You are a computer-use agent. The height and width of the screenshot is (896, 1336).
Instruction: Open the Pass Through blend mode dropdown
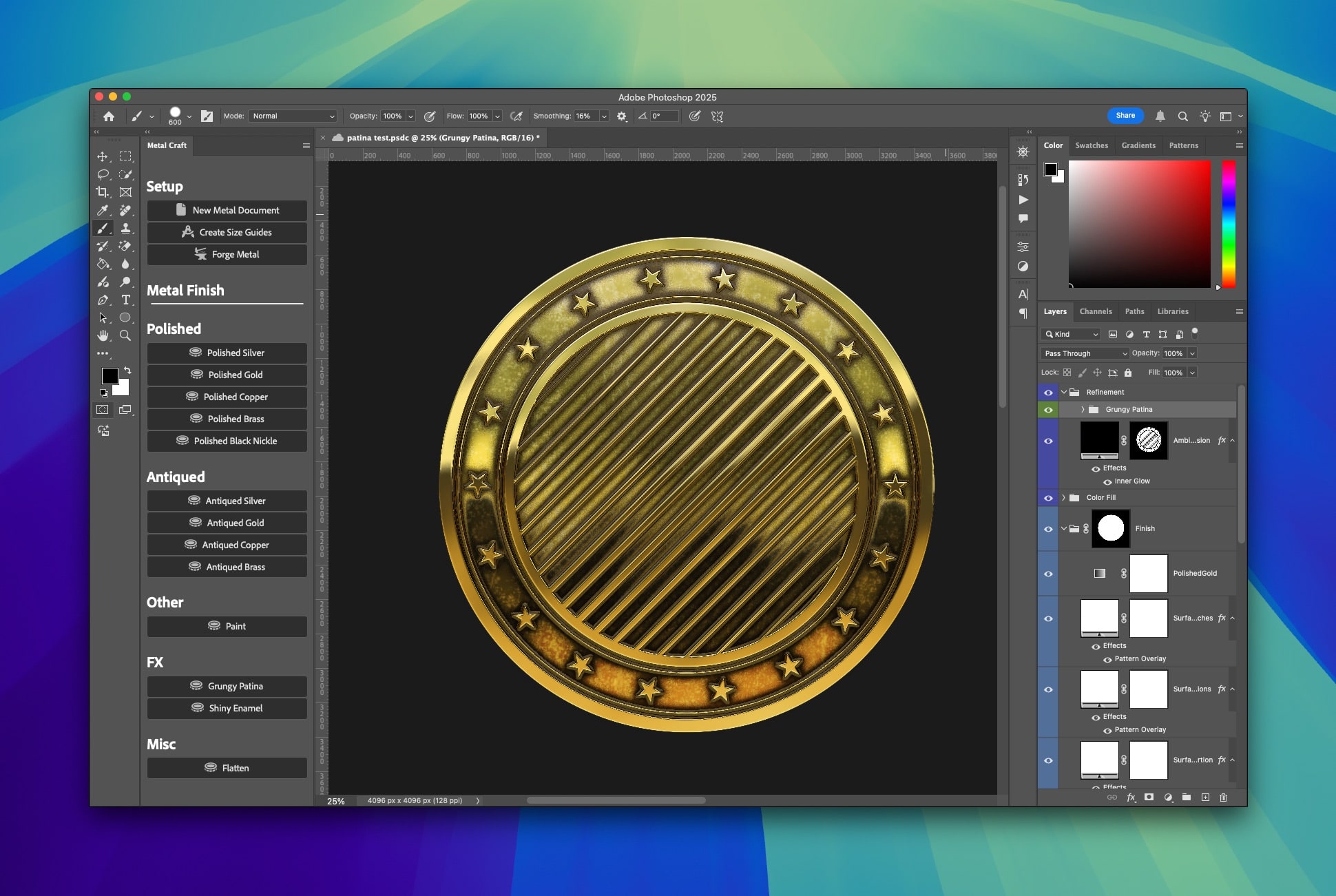point(1085,353)
